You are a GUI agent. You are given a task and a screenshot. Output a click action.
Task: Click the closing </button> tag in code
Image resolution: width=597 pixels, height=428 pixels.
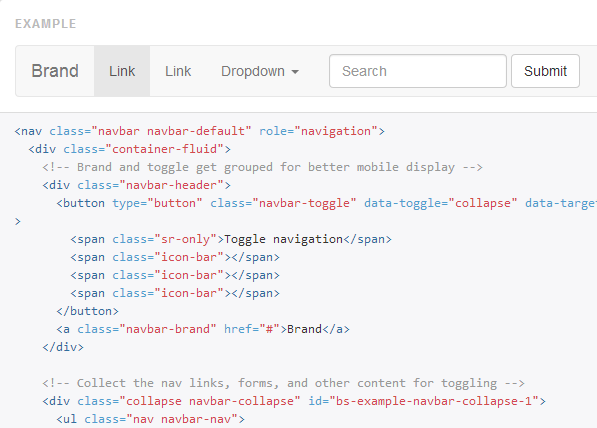click(88, 311)
